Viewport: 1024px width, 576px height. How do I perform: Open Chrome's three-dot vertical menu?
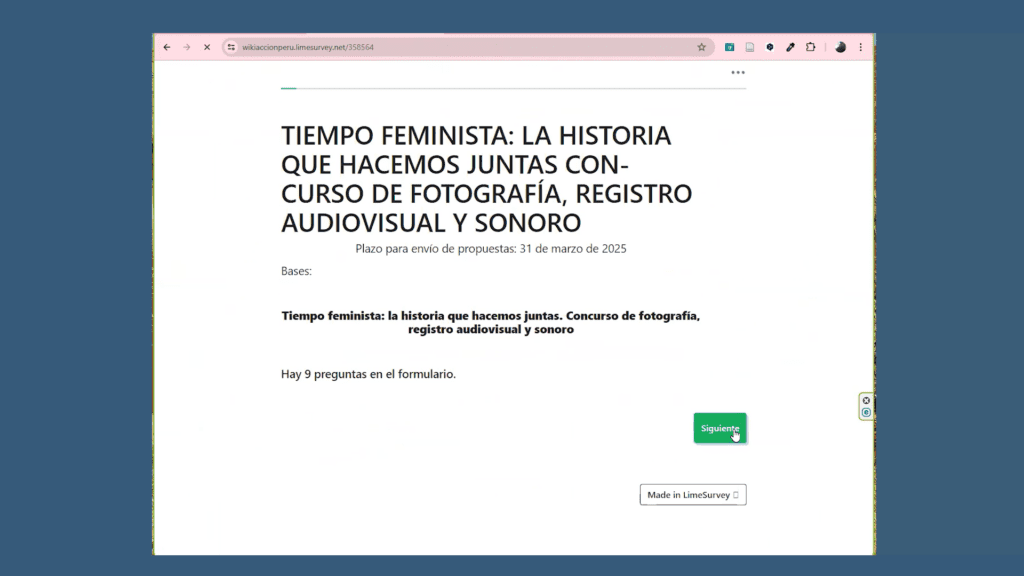click(861, 47)
